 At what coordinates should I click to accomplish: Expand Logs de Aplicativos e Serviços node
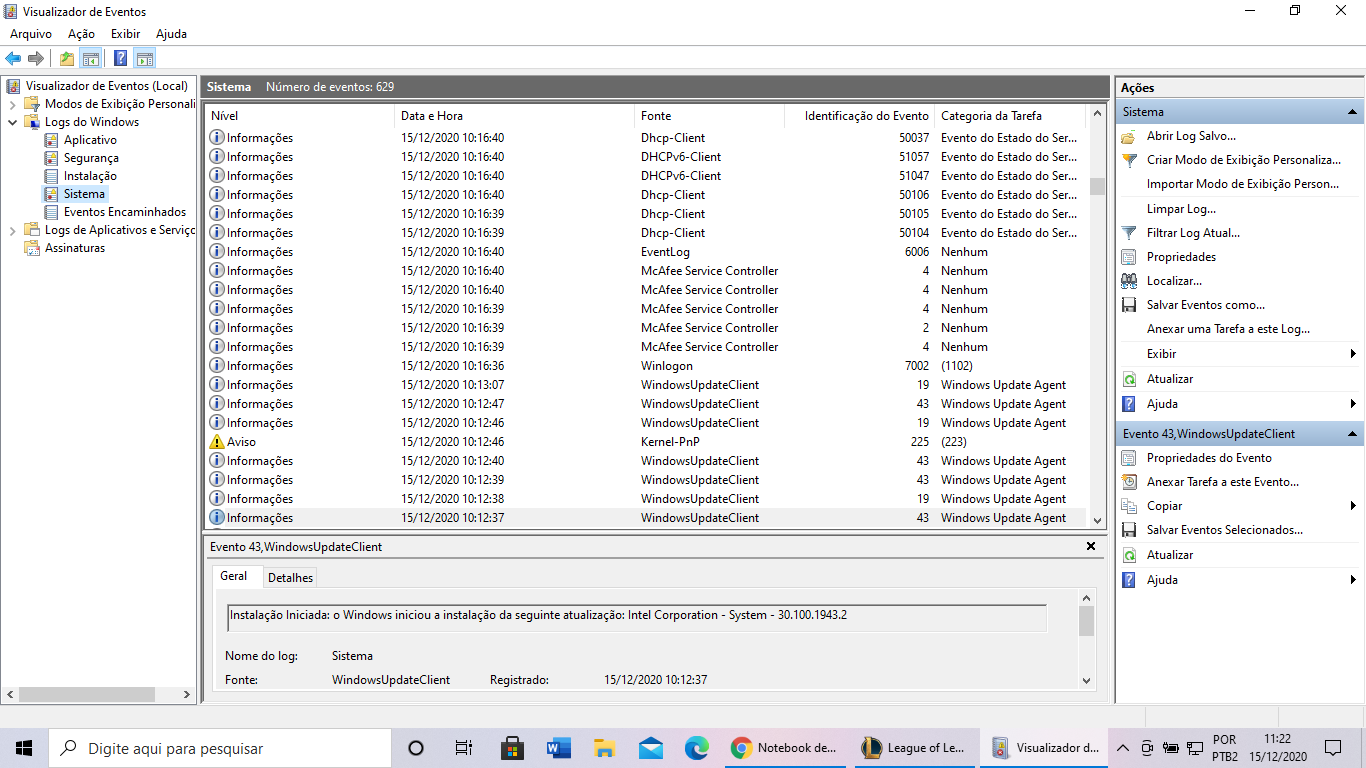pos(12,230)
